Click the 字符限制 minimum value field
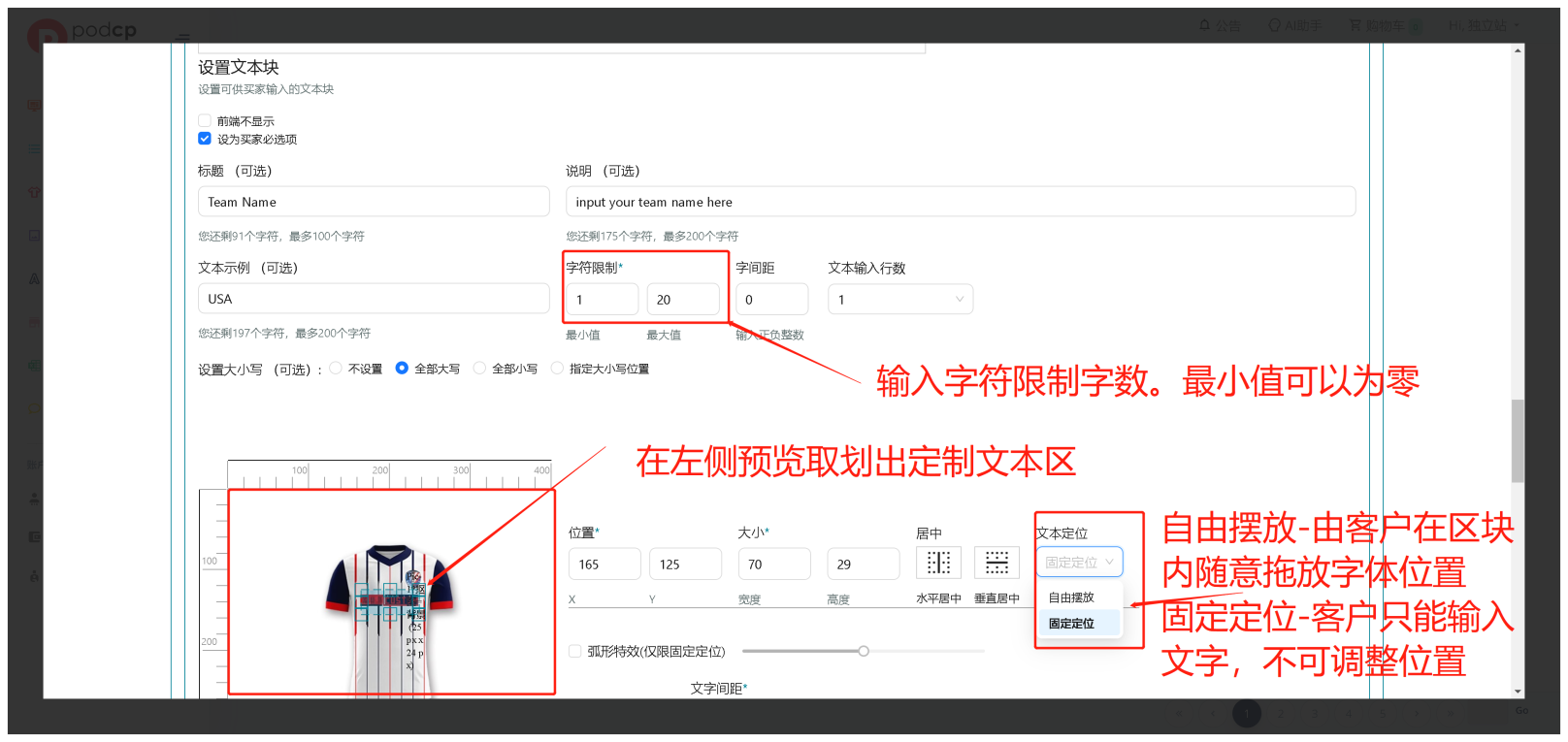The height and width of the screenshot is (742, 1568). click(603, 299)
